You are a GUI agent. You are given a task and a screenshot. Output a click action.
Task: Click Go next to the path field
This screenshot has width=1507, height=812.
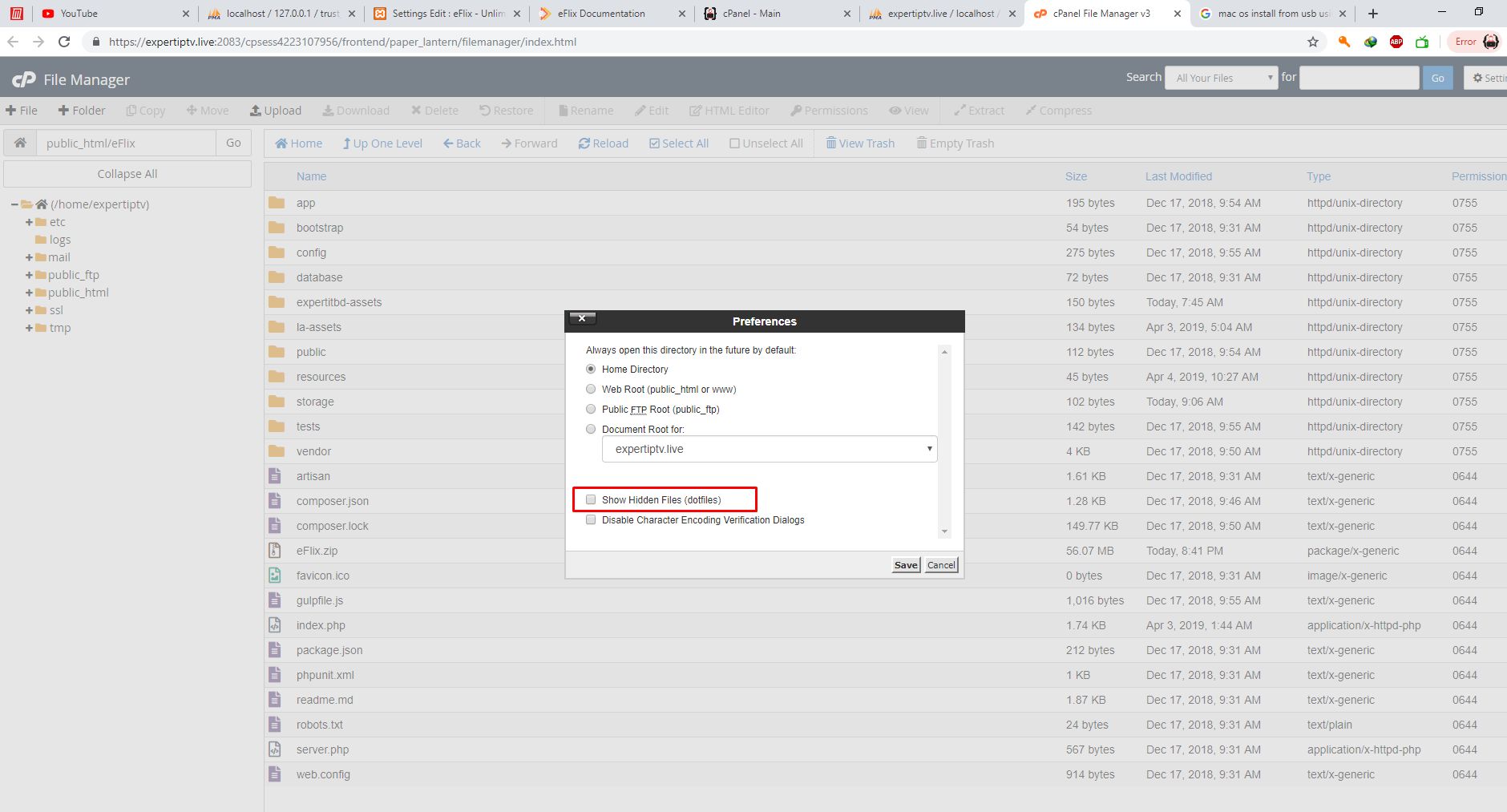233,143
